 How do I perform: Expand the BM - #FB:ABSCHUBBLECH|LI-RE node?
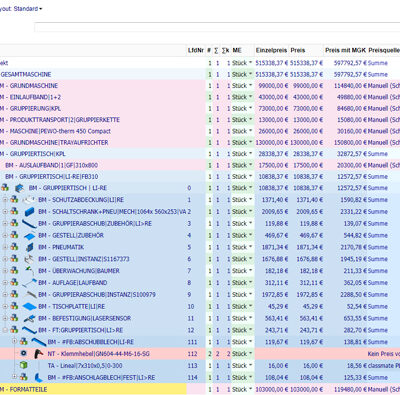click(14, 341)
